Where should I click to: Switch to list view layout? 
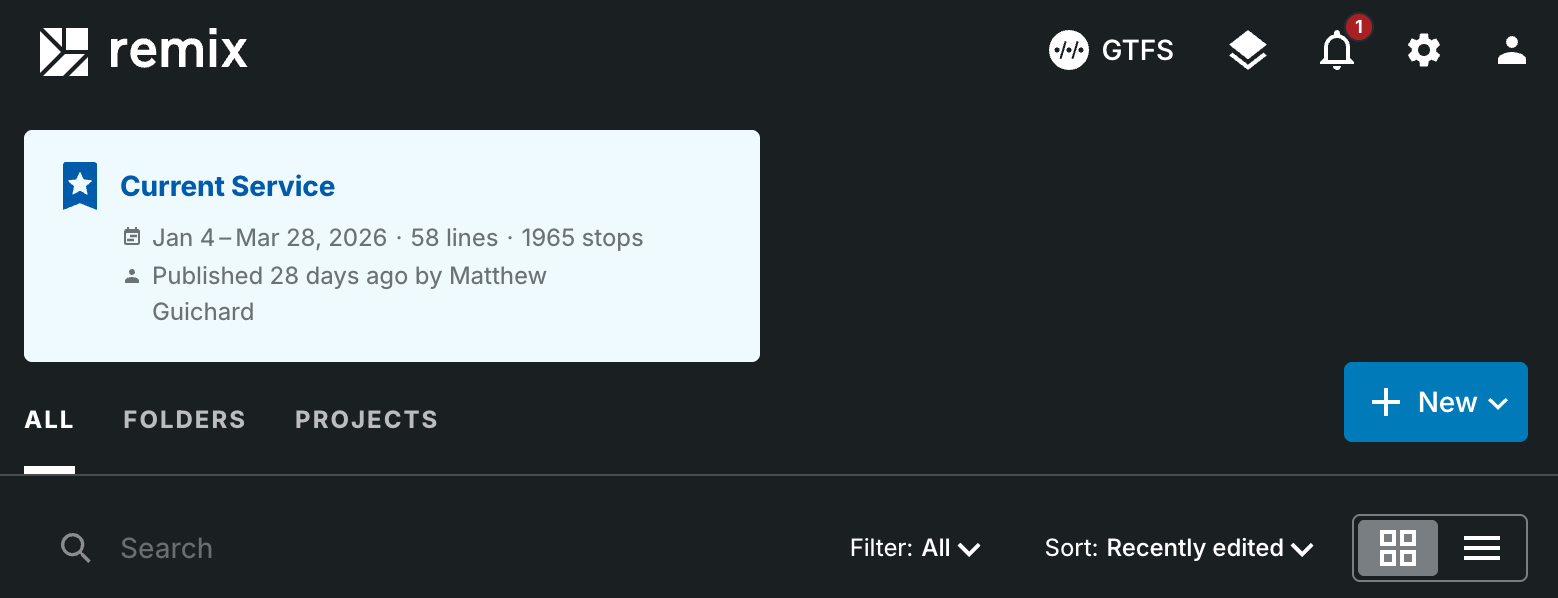pyautogui.click(x=1481, y=548)
